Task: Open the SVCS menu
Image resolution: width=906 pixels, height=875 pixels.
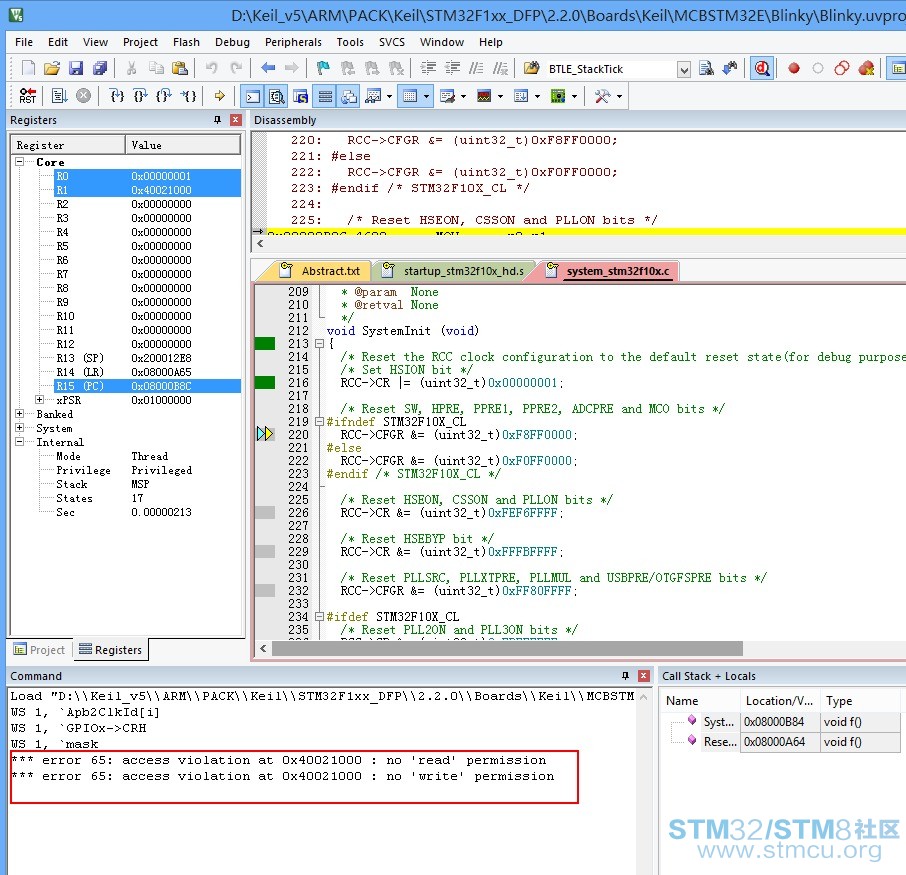Action: [392, 42]
